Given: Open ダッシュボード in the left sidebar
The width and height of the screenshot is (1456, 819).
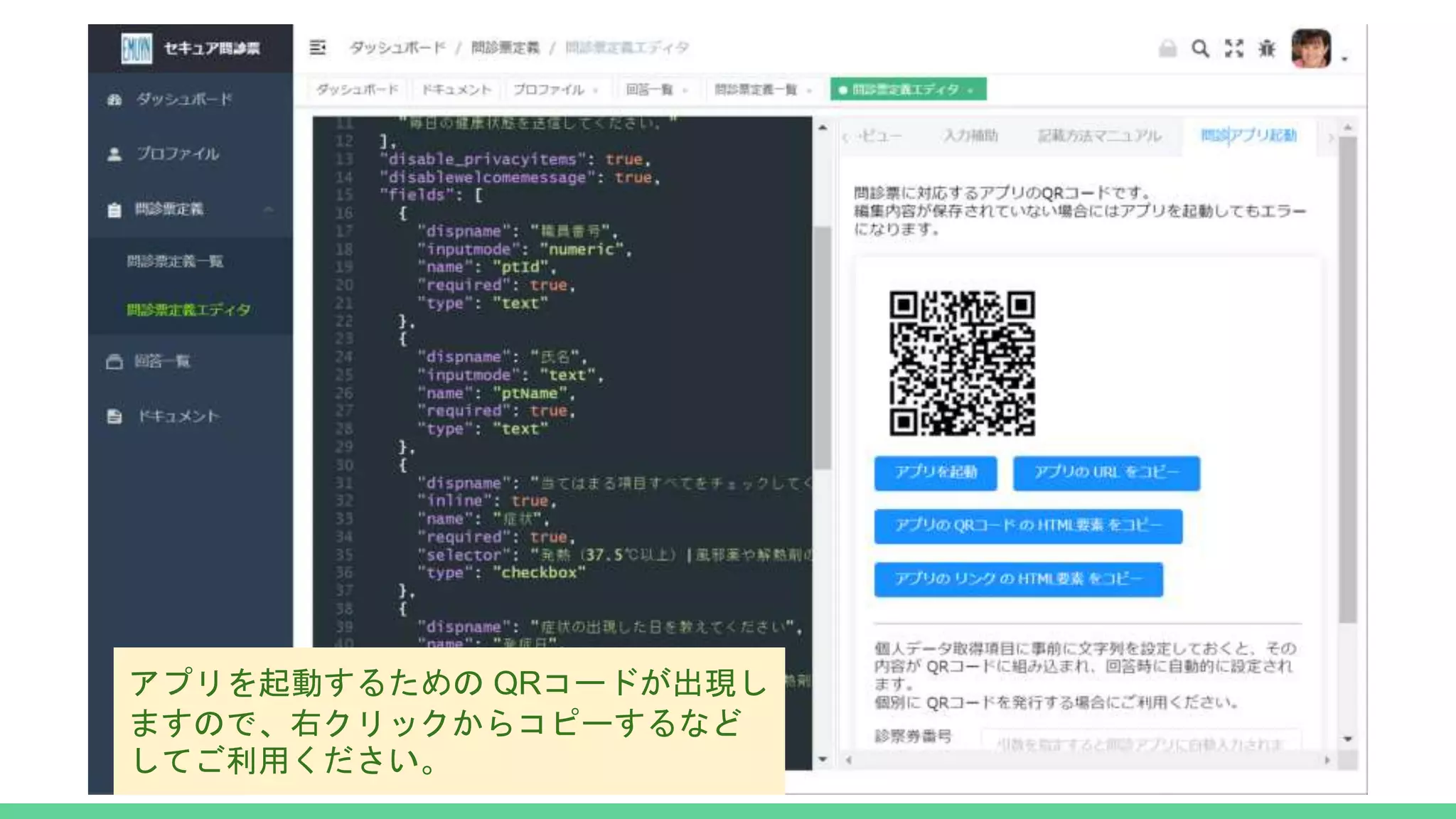Looking at the screenshot, I should coord(191,99).
